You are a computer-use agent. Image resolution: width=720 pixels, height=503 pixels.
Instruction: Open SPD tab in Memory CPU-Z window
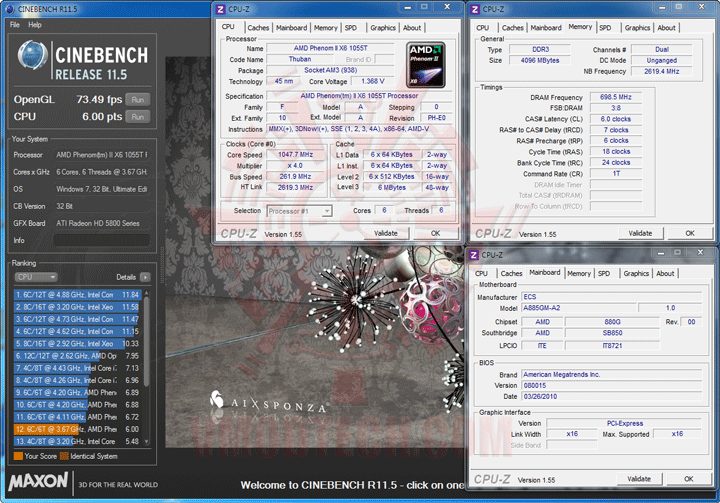(x=605, y=28)
